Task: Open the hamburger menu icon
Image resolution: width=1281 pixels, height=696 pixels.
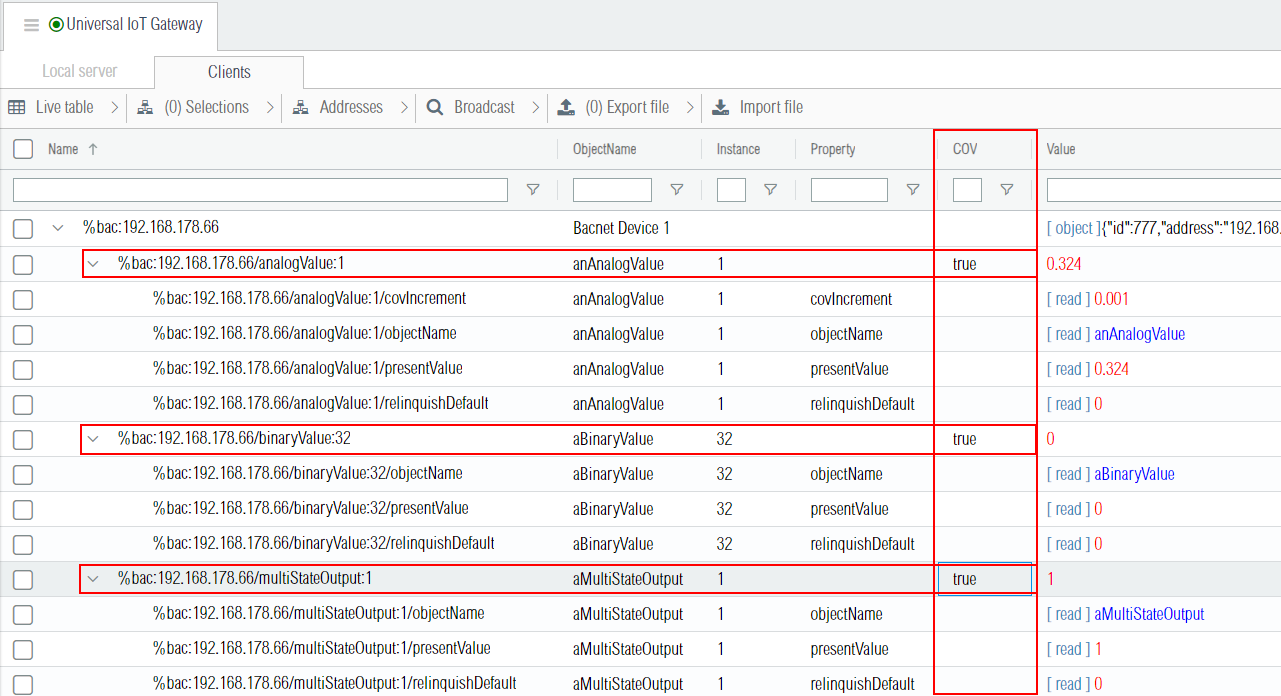Action: point(31,25)
